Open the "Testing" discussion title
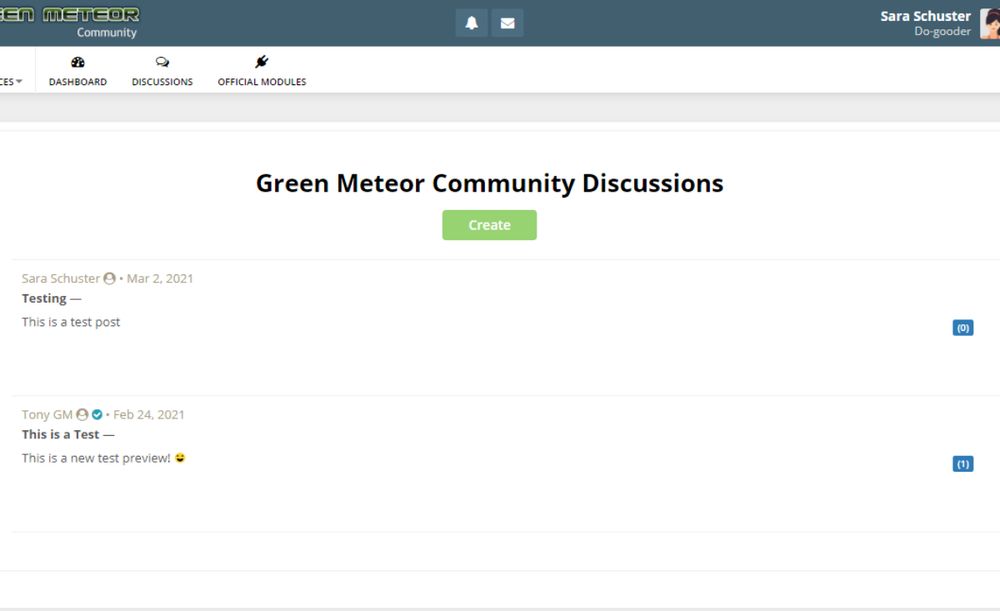The width and height of the screenshot is (1000, 611). click(x=44, y=298)
